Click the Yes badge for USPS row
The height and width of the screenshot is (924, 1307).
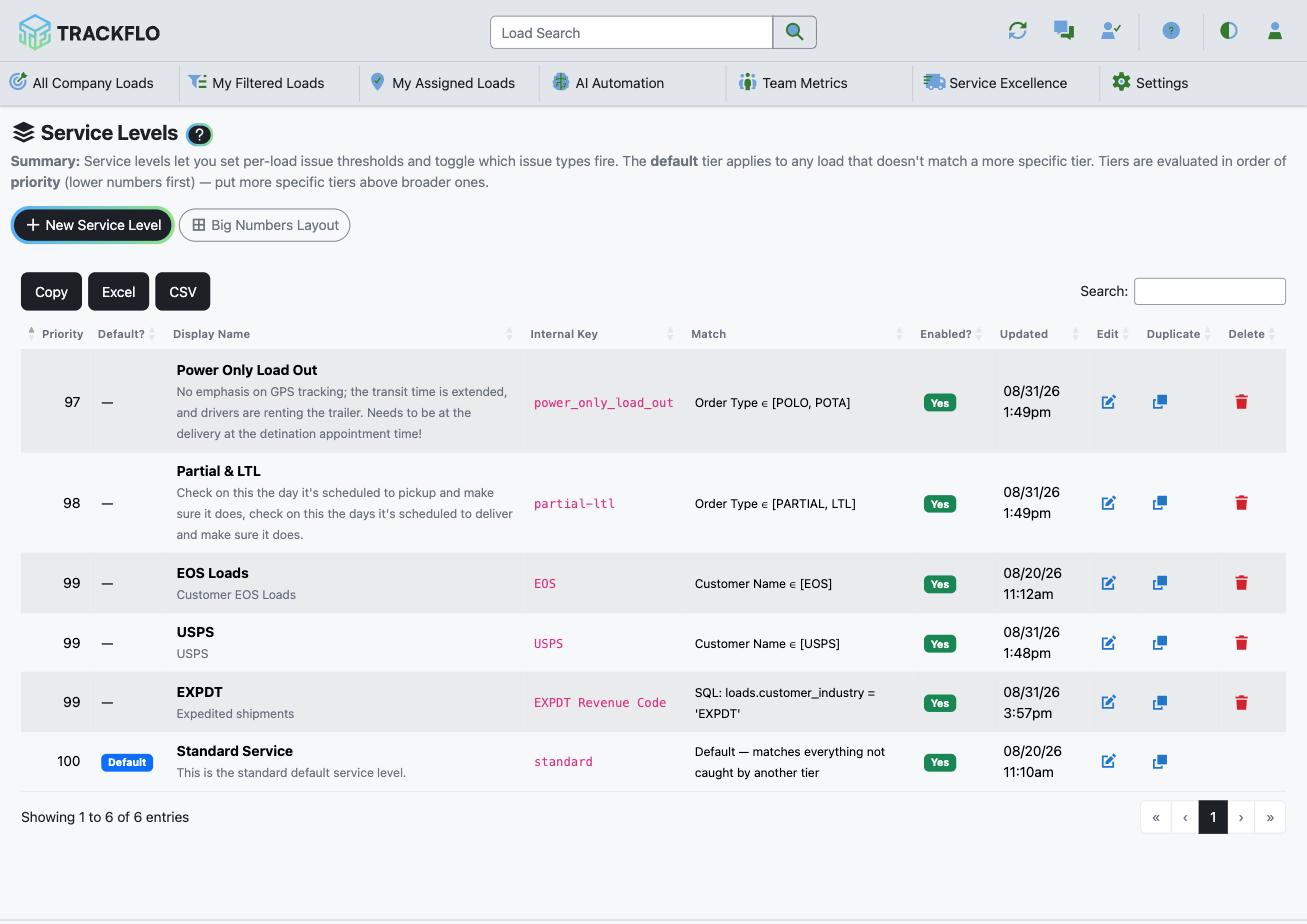coord(940,644)
